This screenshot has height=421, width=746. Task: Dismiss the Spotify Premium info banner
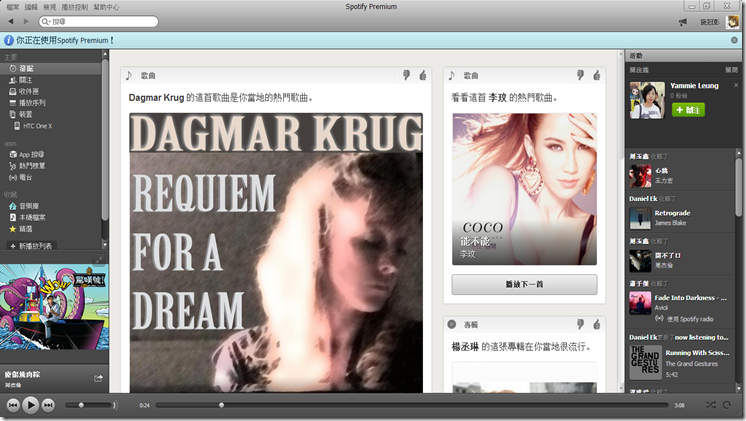734,40
